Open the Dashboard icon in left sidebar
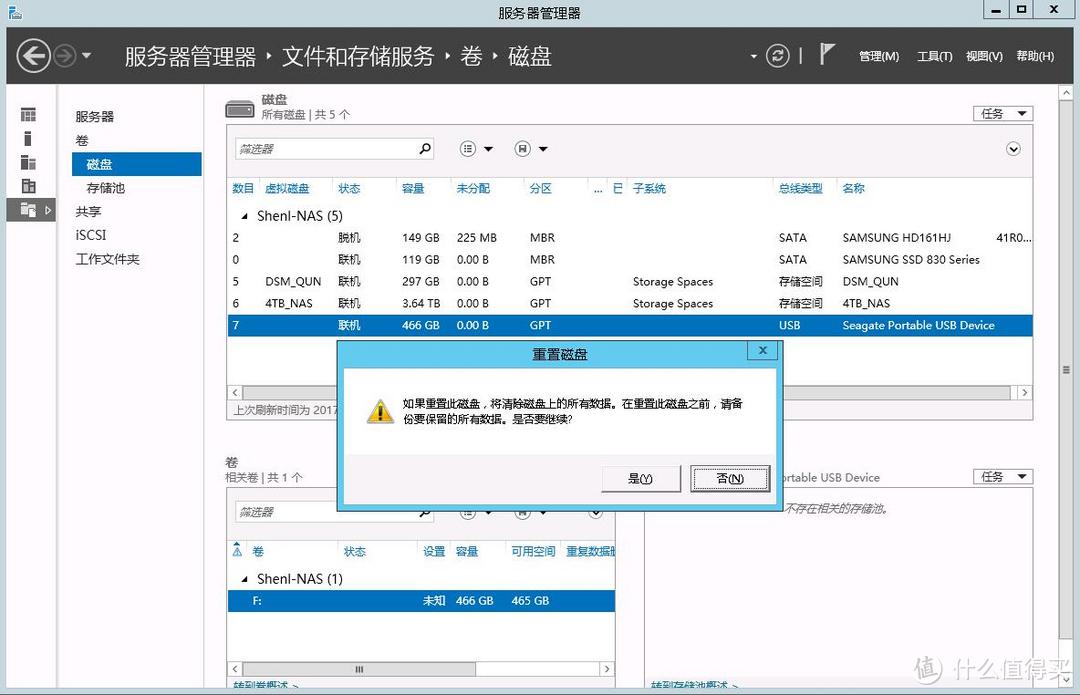This screenshot has width=1080, height=695. (x=29, y=114)
